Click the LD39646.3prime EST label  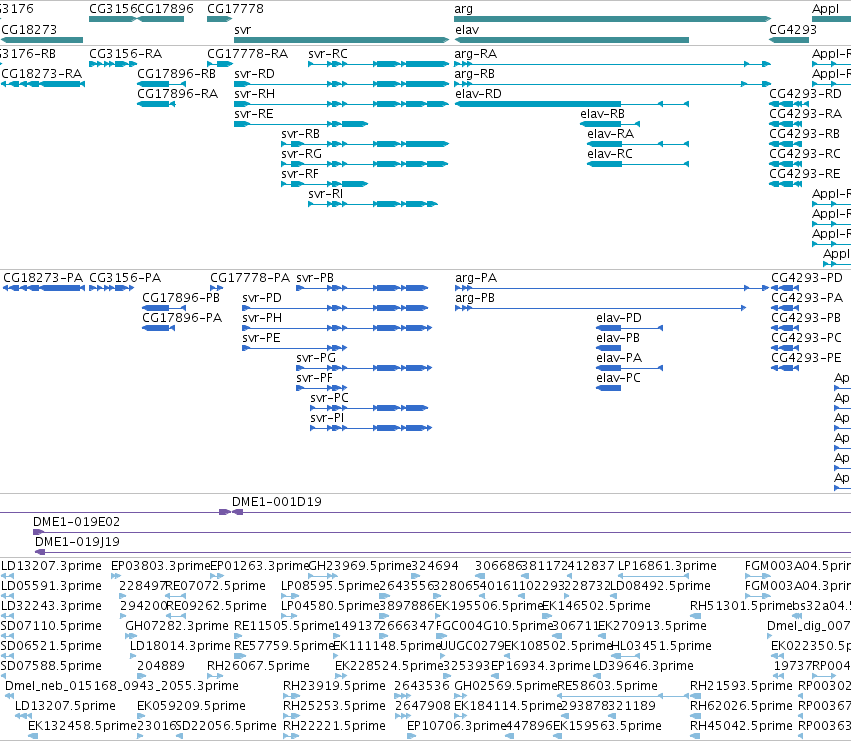point(643,666)
